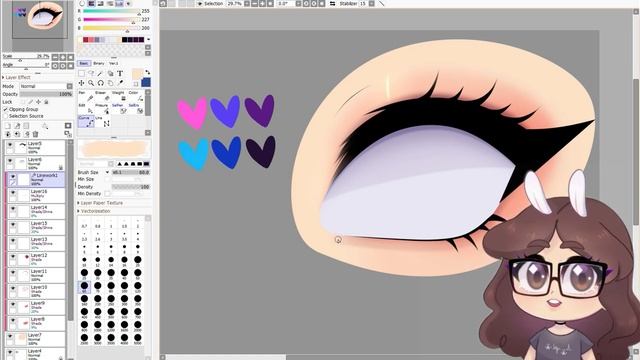Select the rectangular Selection tool

click(82, 74)
